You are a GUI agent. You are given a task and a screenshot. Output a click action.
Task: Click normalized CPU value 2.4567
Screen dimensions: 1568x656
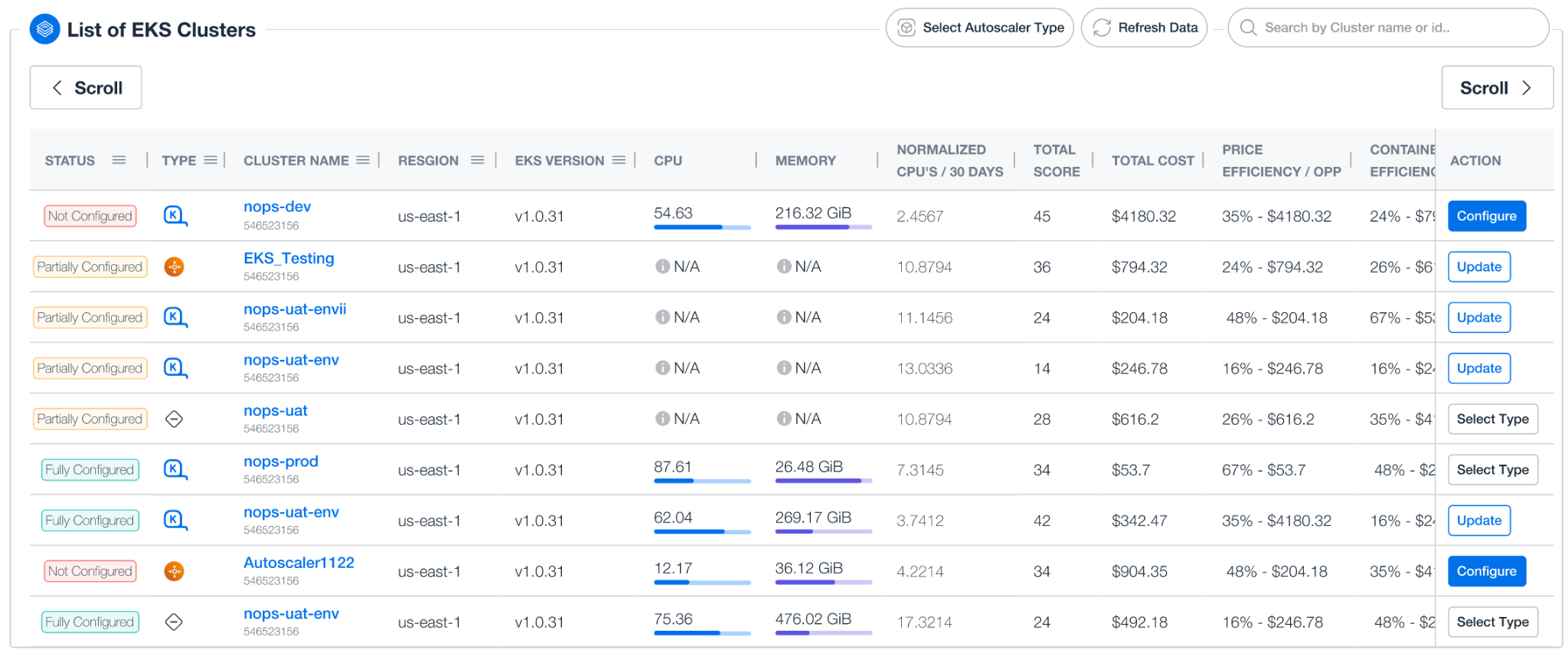(x=920, y=217)
